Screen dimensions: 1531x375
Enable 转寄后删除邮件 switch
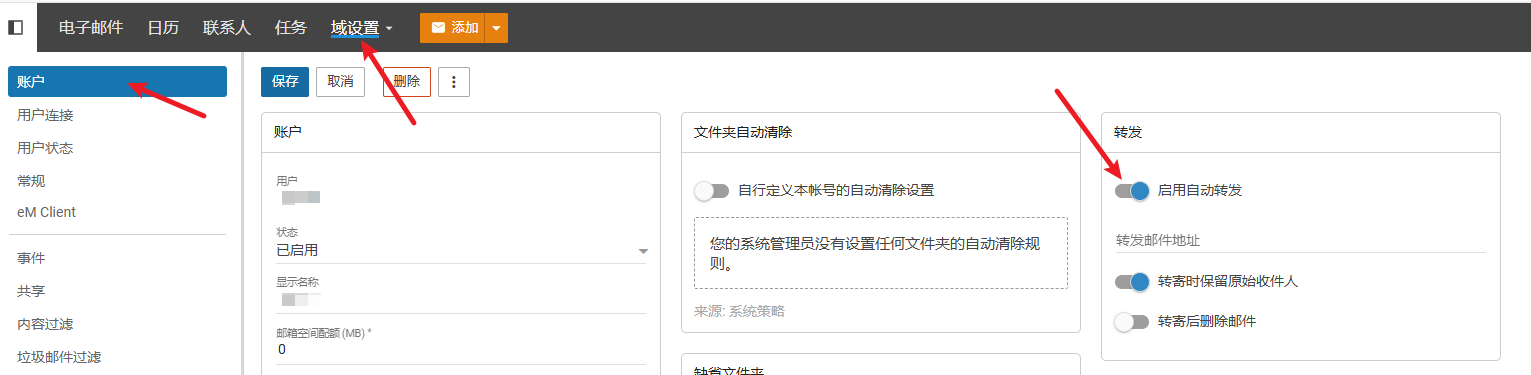(1132, 322)
